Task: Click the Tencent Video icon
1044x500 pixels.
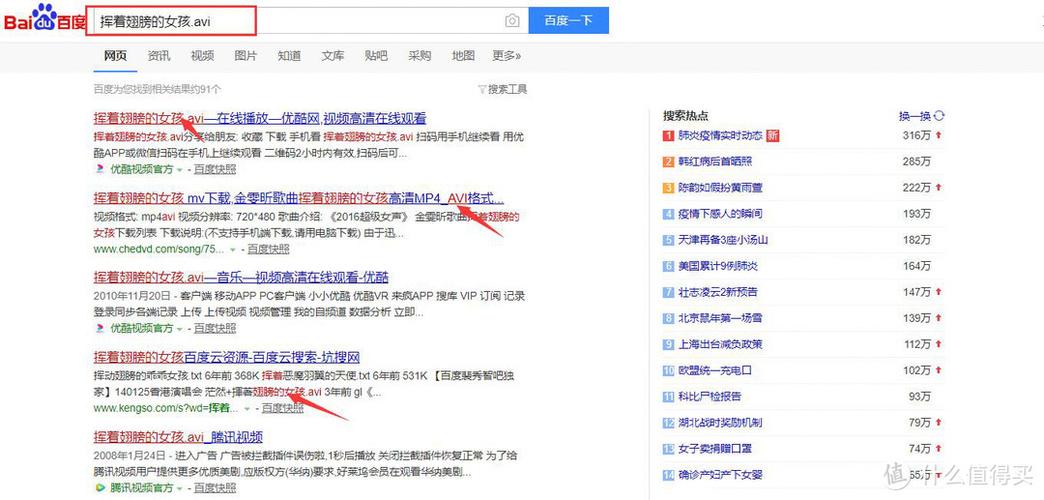Action: click(100, 488)
